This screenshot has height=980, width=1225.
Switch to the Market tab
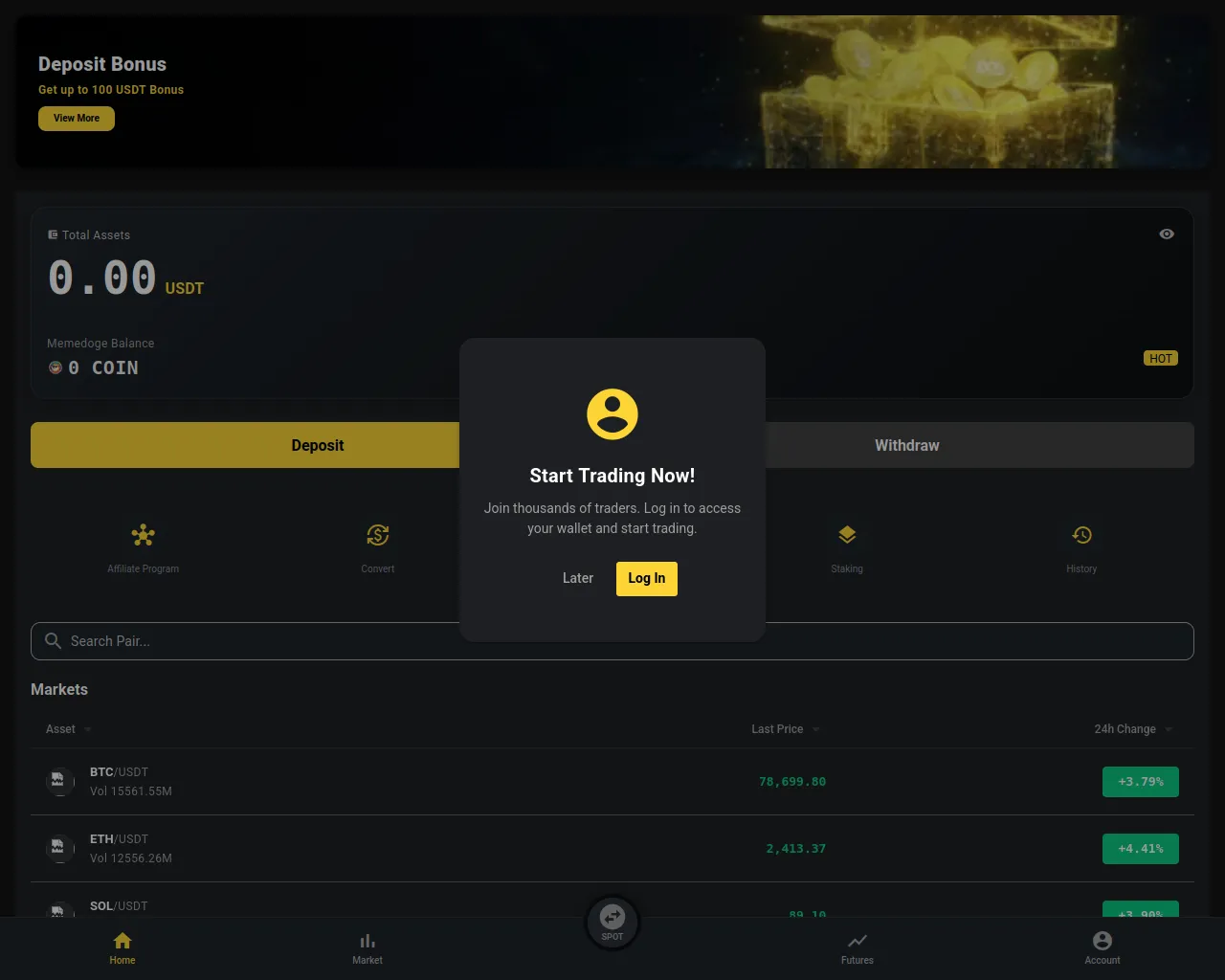pos(367,948)
